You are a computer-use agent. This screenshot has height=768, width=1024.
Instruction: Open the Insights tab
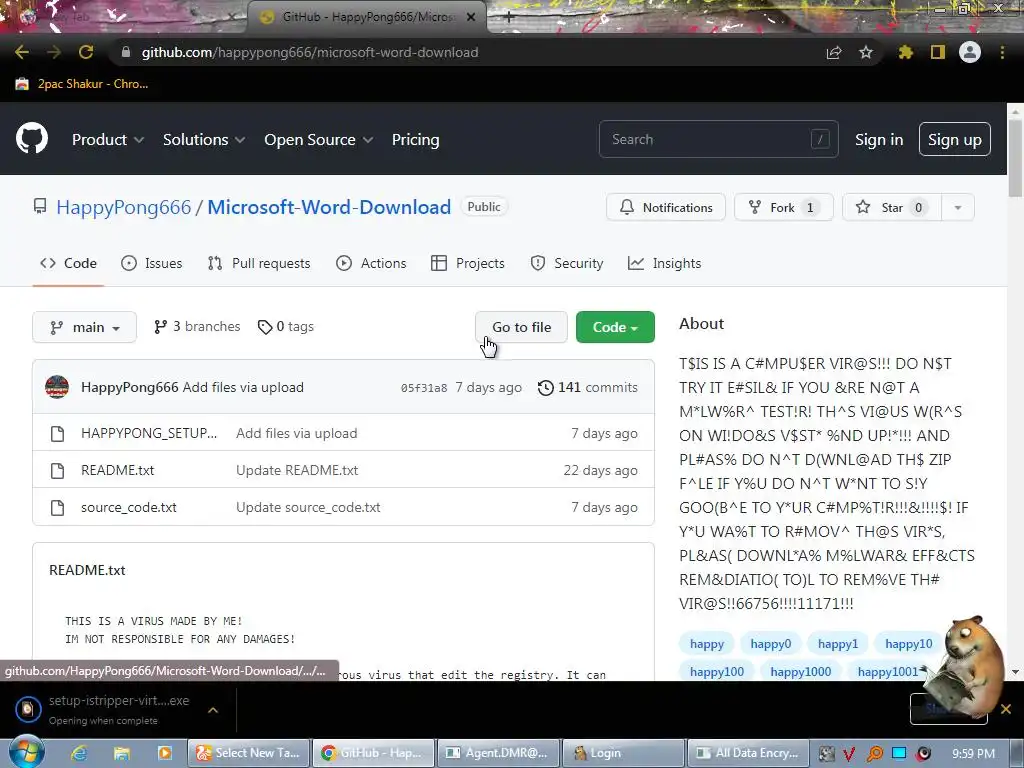664,263
